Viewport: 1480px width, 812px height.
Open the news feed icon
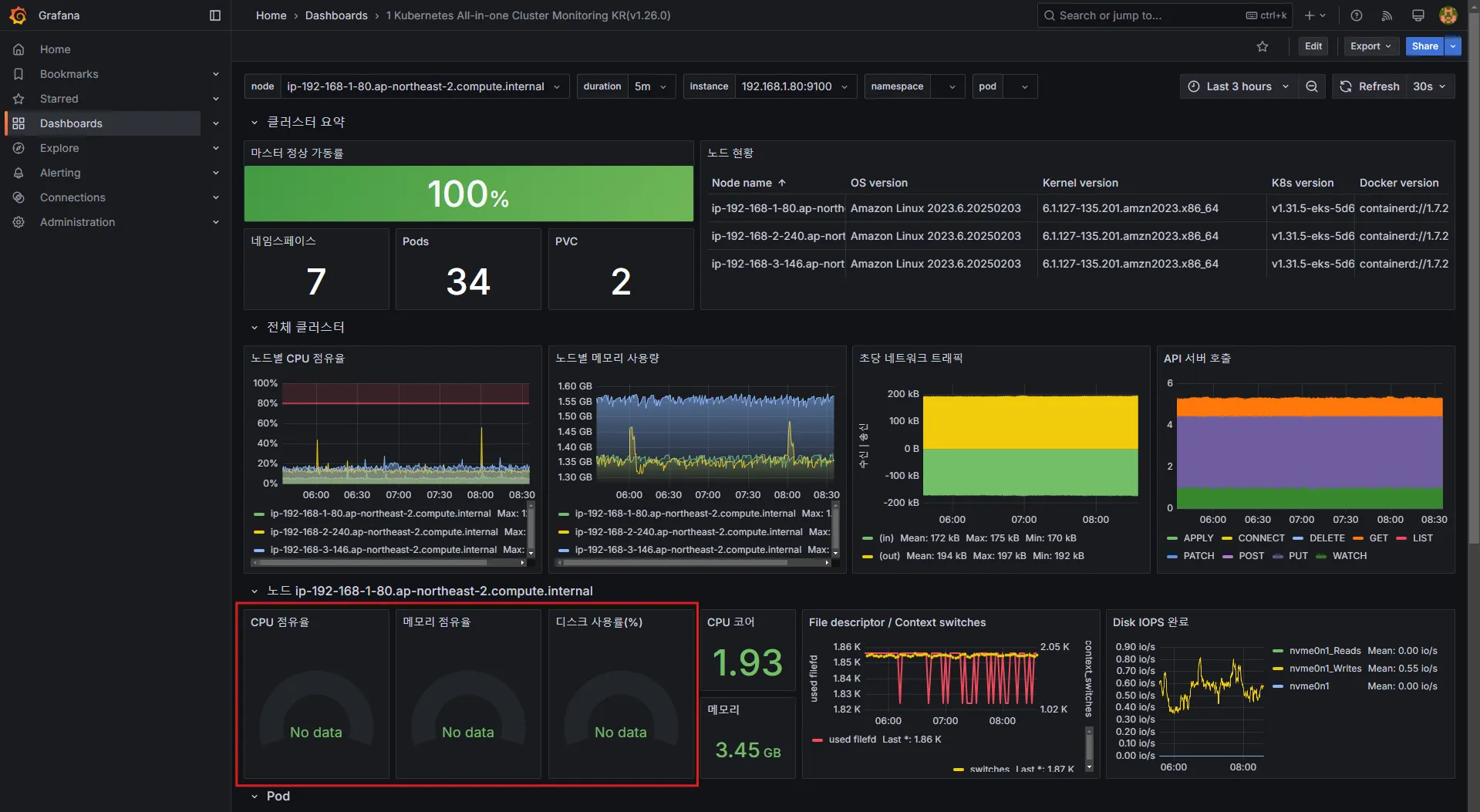1387,15
